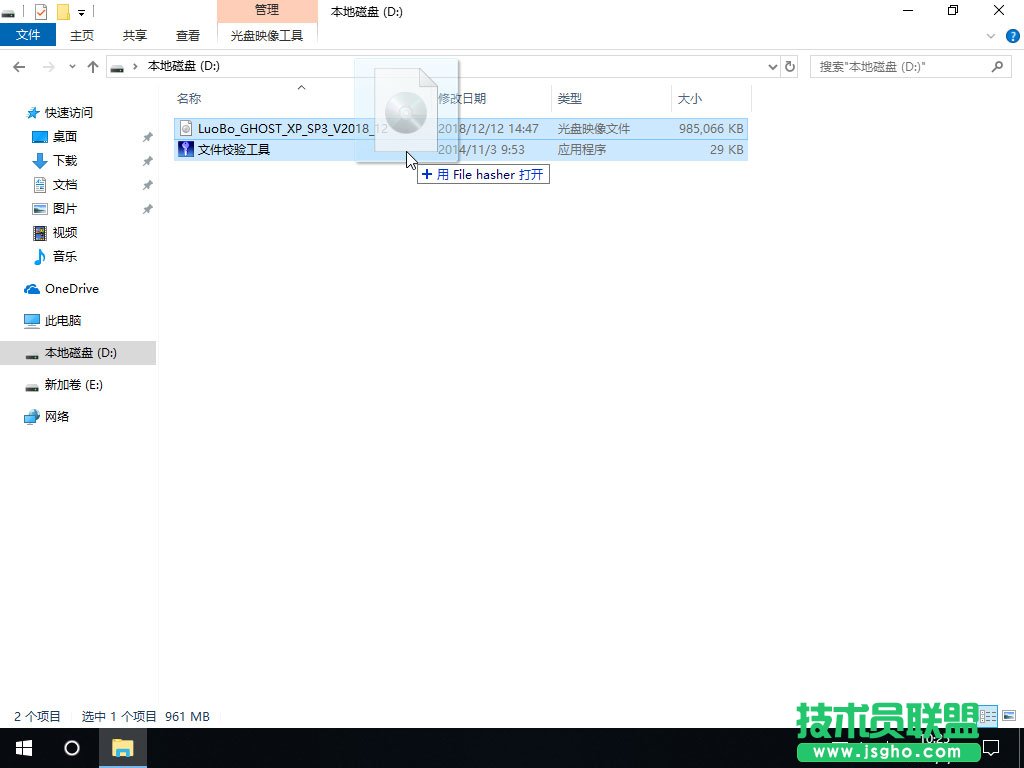Switch to details view in status bar
Screen dimensions: 1024x768
point(988,714)
